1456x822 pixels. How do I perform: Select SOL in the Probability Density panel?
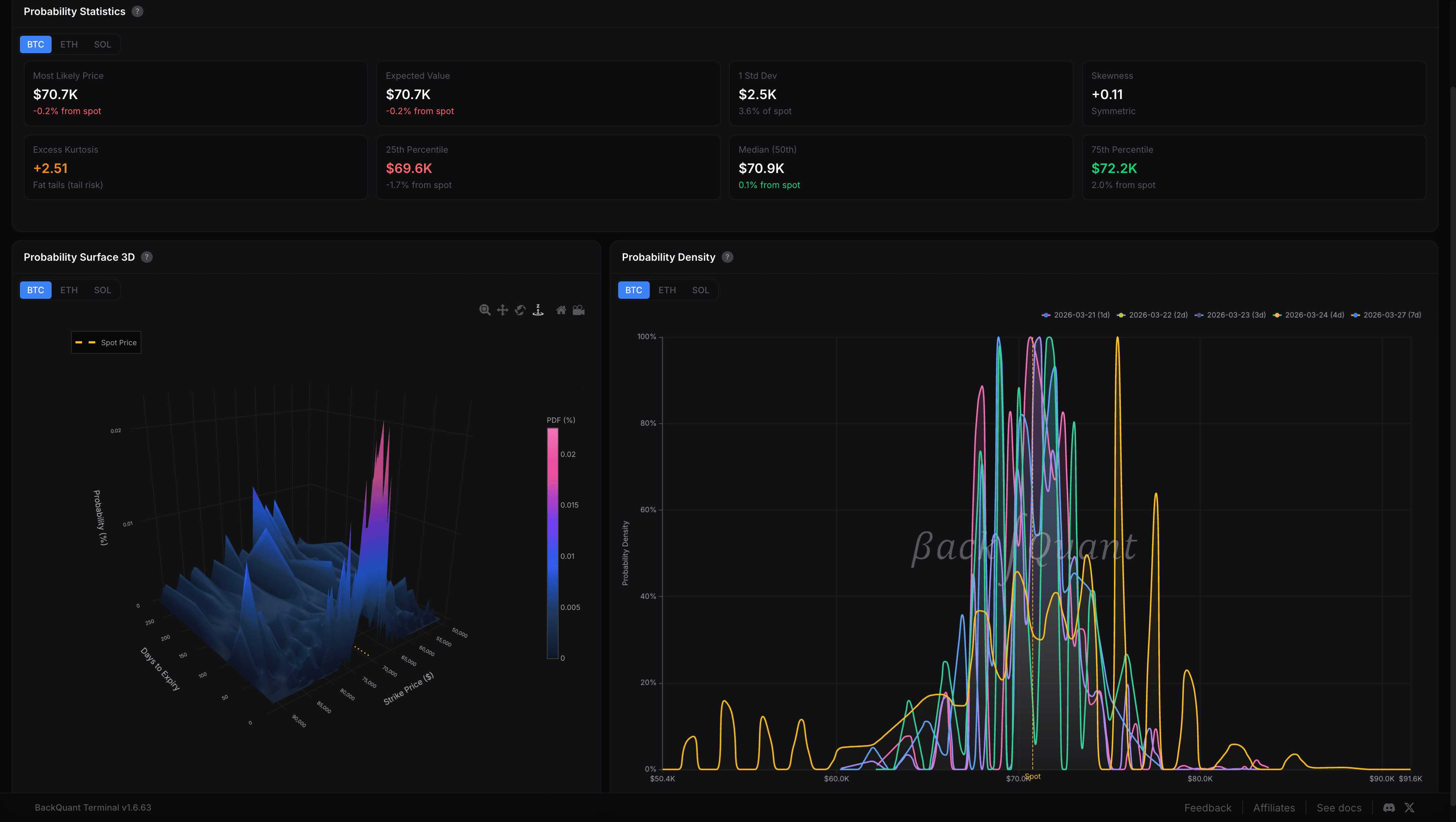click(700, 290)
